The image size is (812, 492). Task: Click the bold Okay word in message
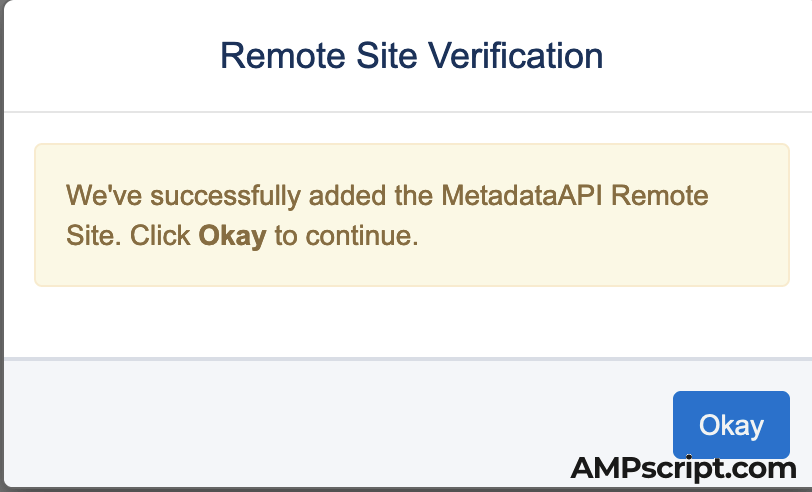point(232,236)
